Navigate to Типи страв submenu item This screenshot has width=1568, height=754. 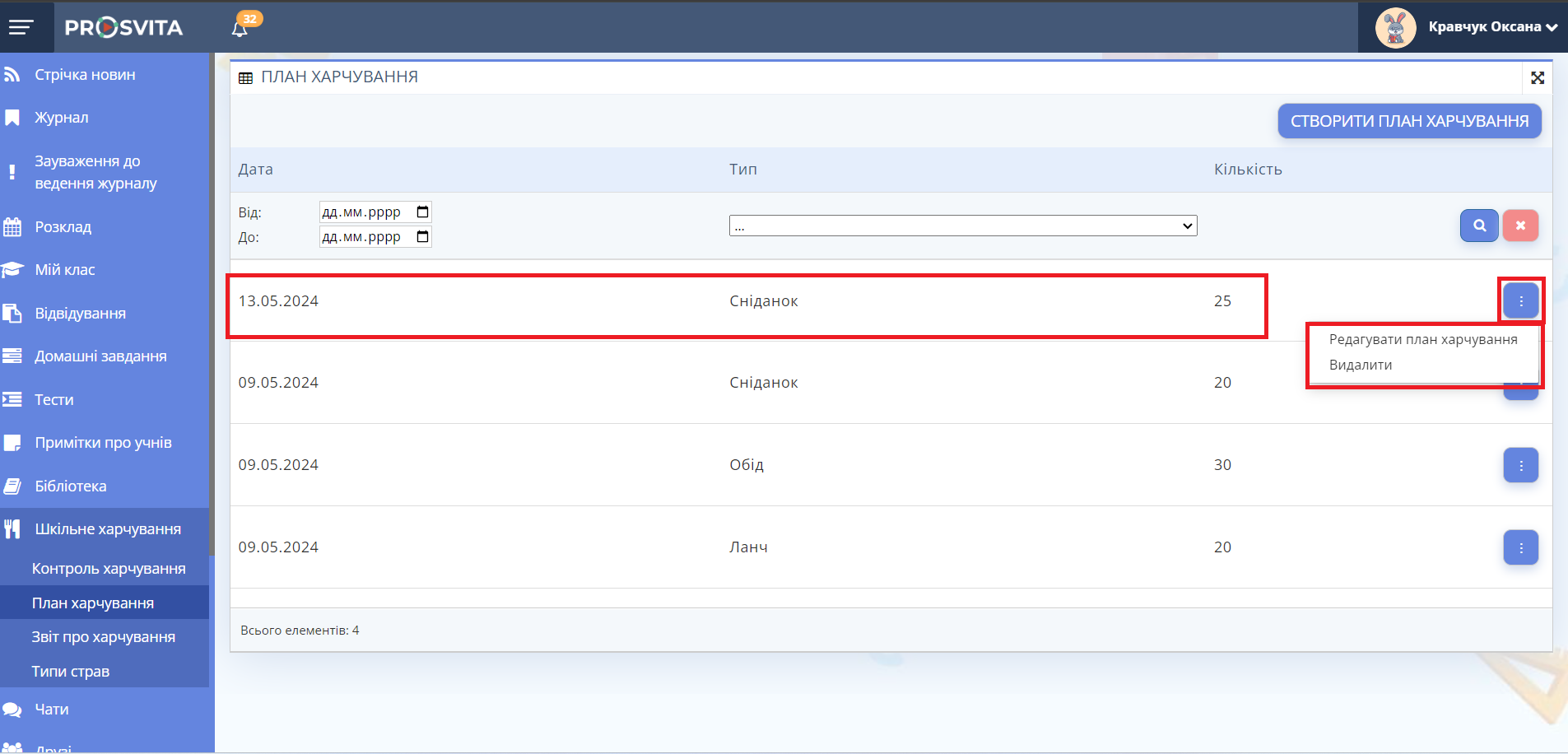pyautogui.click(x=70, y=672)
